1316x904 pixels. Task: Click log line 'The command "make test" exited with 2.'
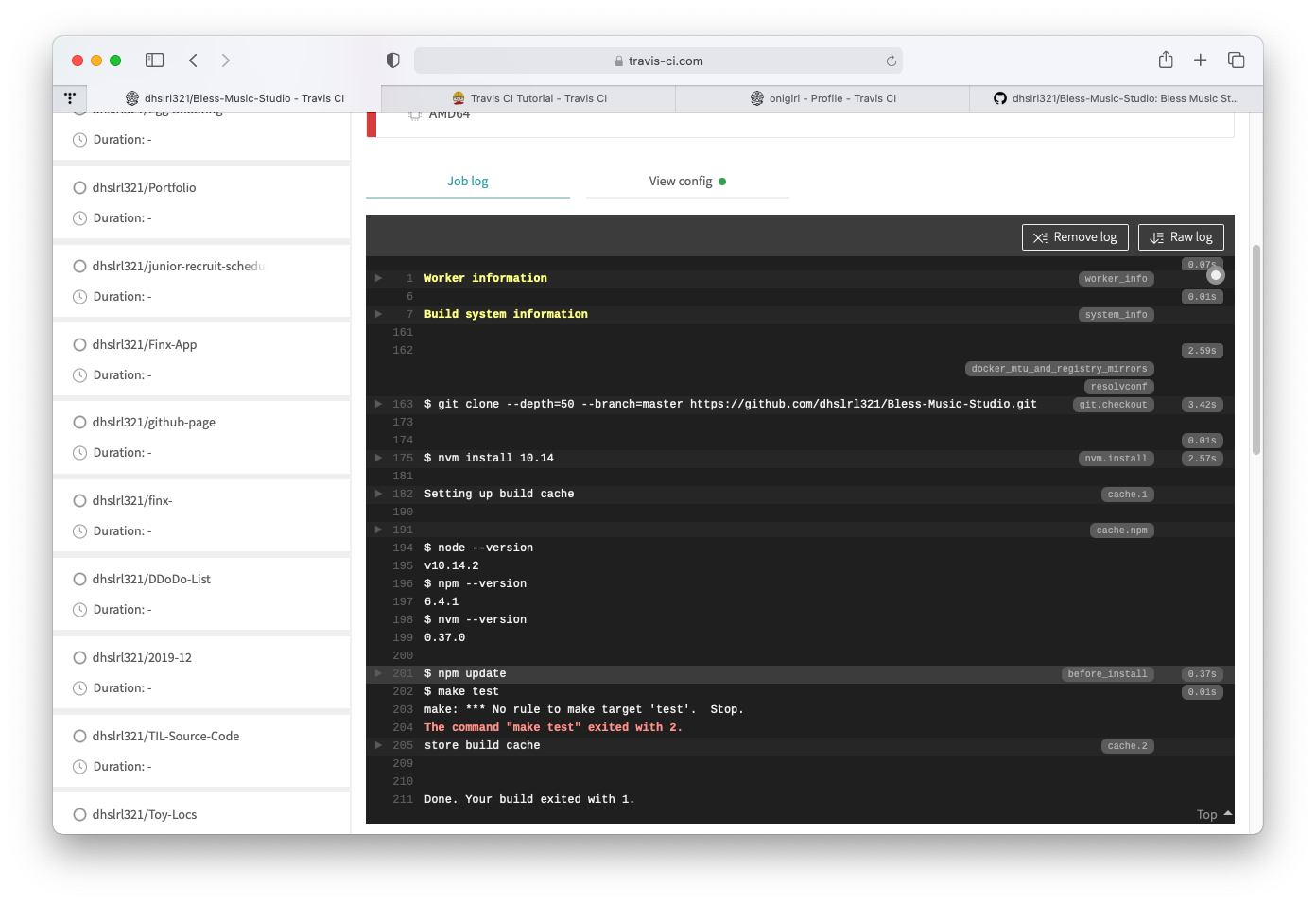coord(553,727)
